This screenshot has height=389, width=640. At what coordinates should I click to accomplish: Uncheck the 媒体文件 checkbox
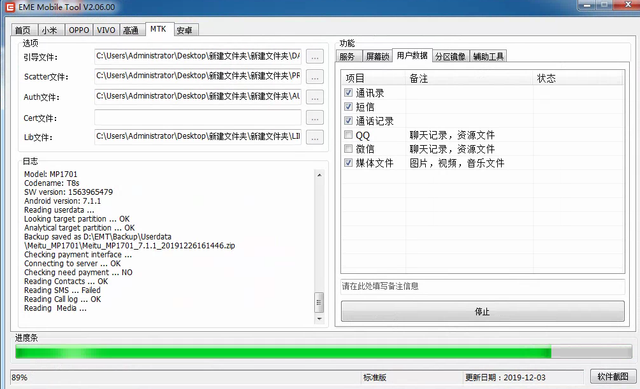point(348,162)
